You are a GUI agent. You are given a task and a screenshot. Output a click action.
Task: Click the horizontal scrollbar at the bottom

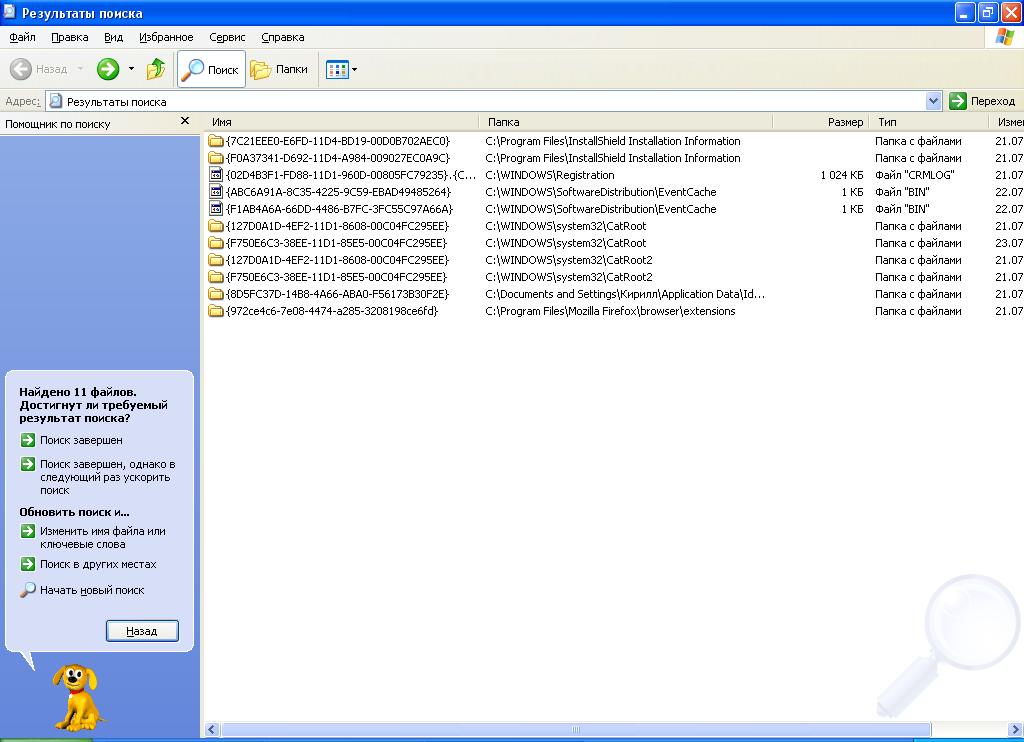tap(575, 730)
